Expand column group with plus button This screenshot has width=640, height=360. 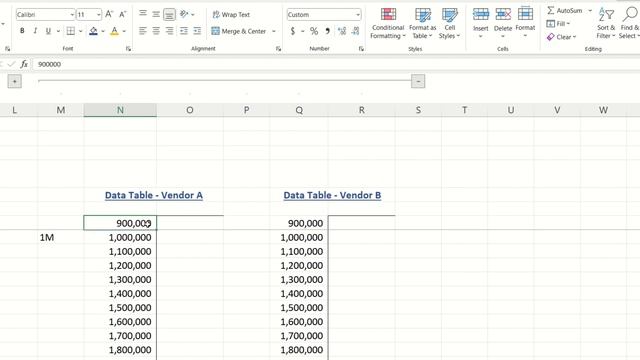click(14, 81)
